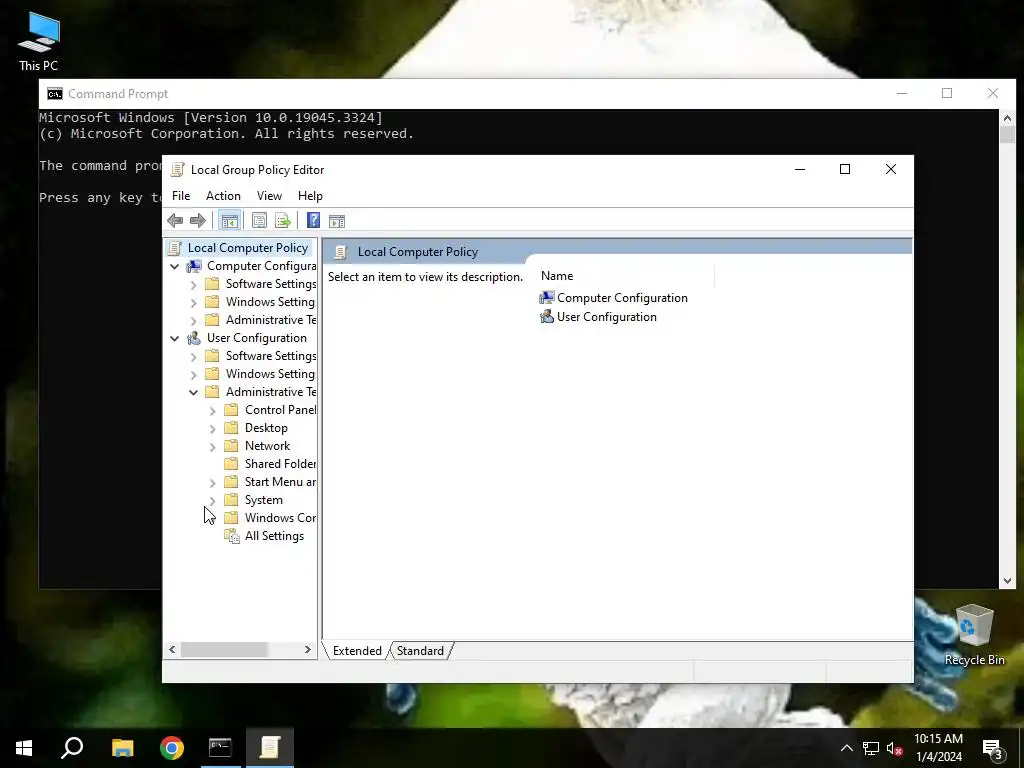1024x768 pixels.
Task: Open the Help toolbar icon
Action: 313,221
